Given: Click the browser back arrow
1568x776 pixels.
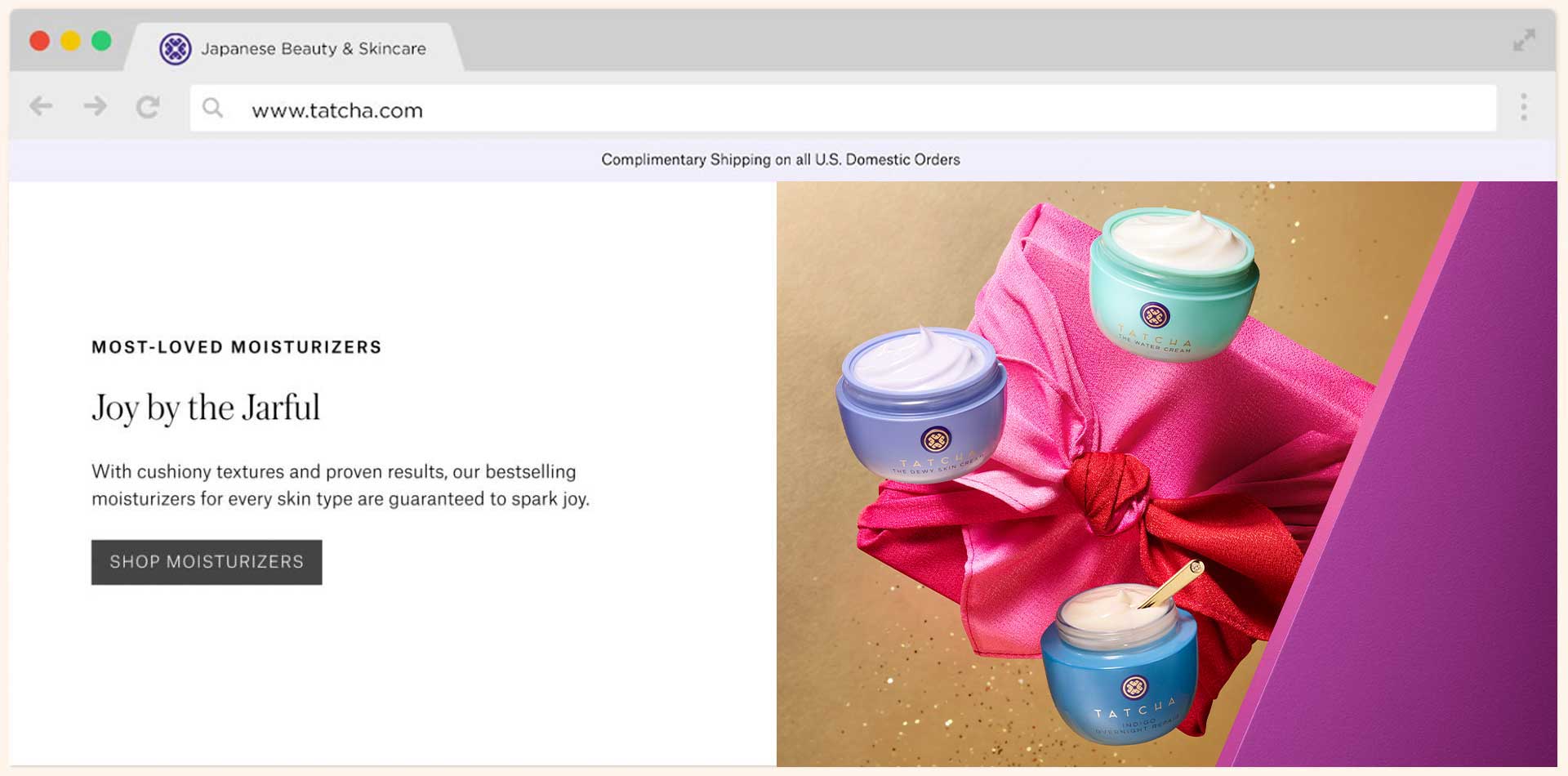Looking at the screenshot, I should point(41,106).
